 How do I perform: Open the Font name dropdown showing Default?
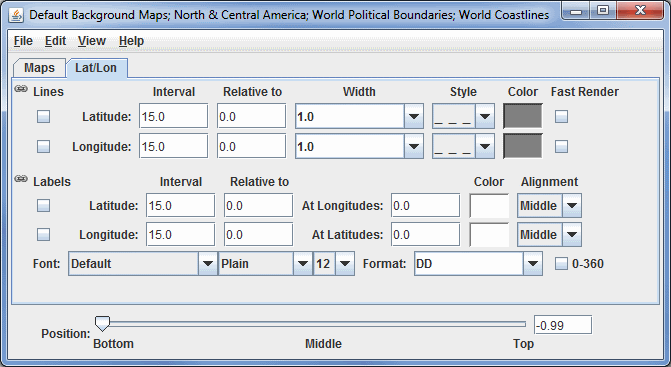coord(208,263)
